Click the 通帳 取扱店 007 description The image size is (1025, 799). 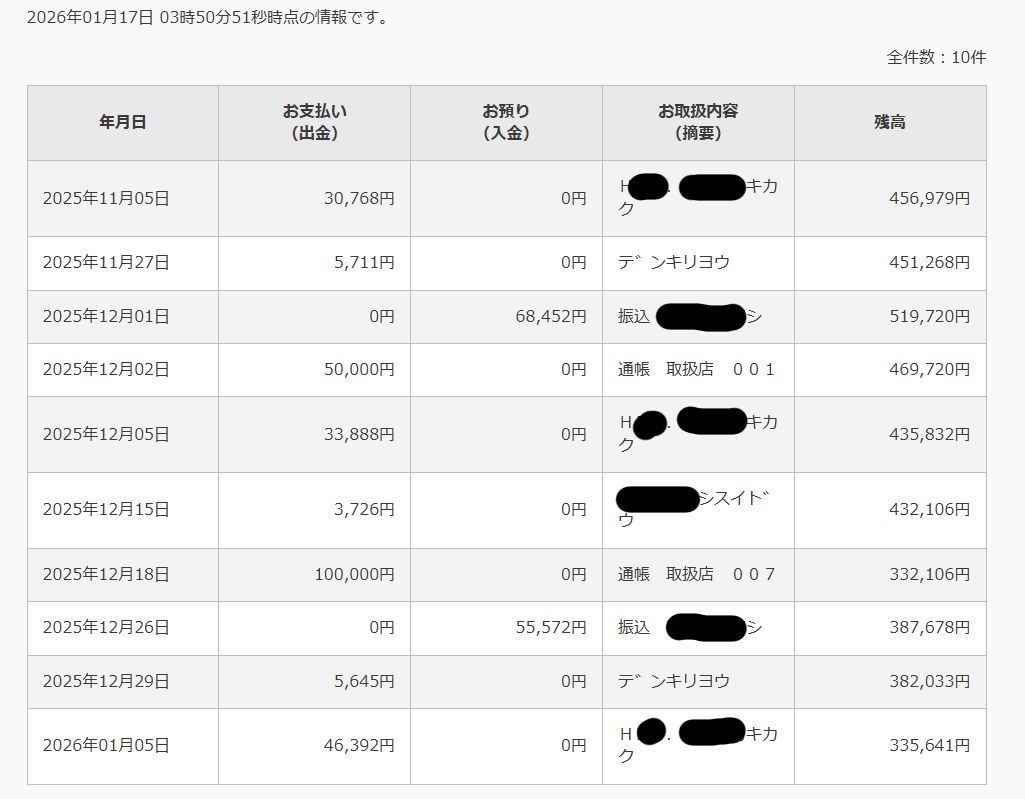(x=696, y=574)
